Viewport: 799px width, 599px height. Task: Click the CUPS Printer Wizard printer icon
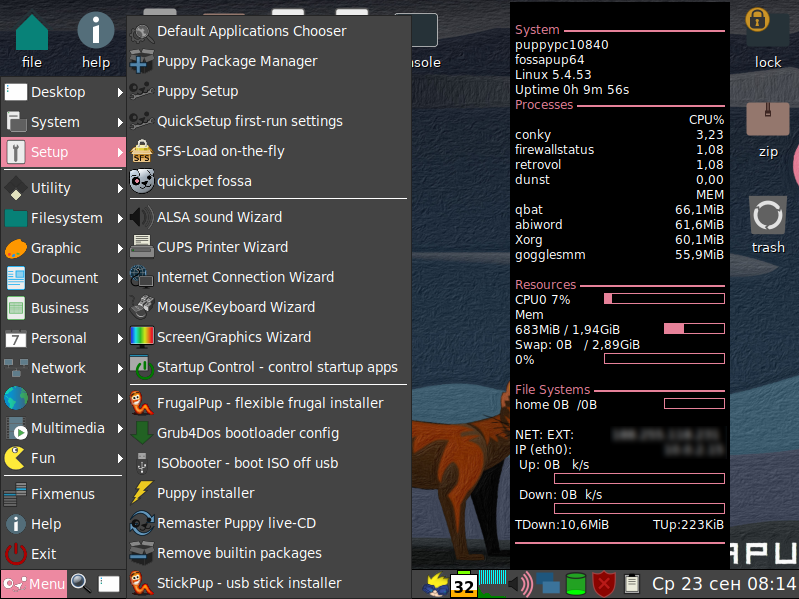142,248
